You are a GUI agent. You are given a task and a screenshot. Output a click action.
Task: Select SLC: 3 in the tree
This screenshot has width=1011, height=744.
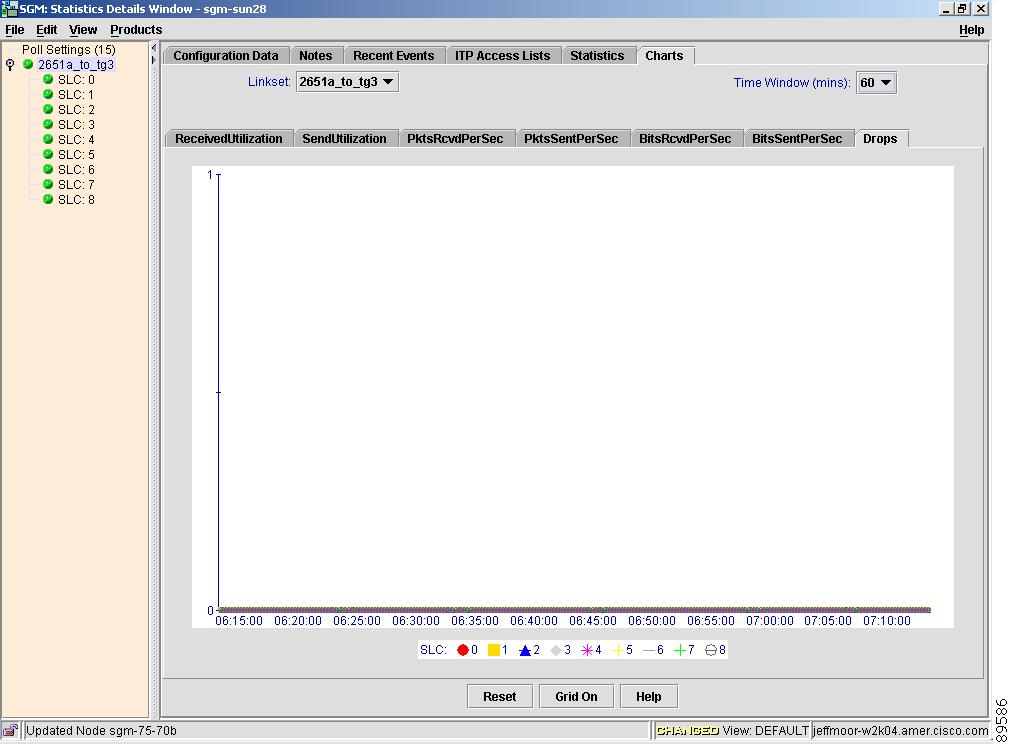point(76,124)
